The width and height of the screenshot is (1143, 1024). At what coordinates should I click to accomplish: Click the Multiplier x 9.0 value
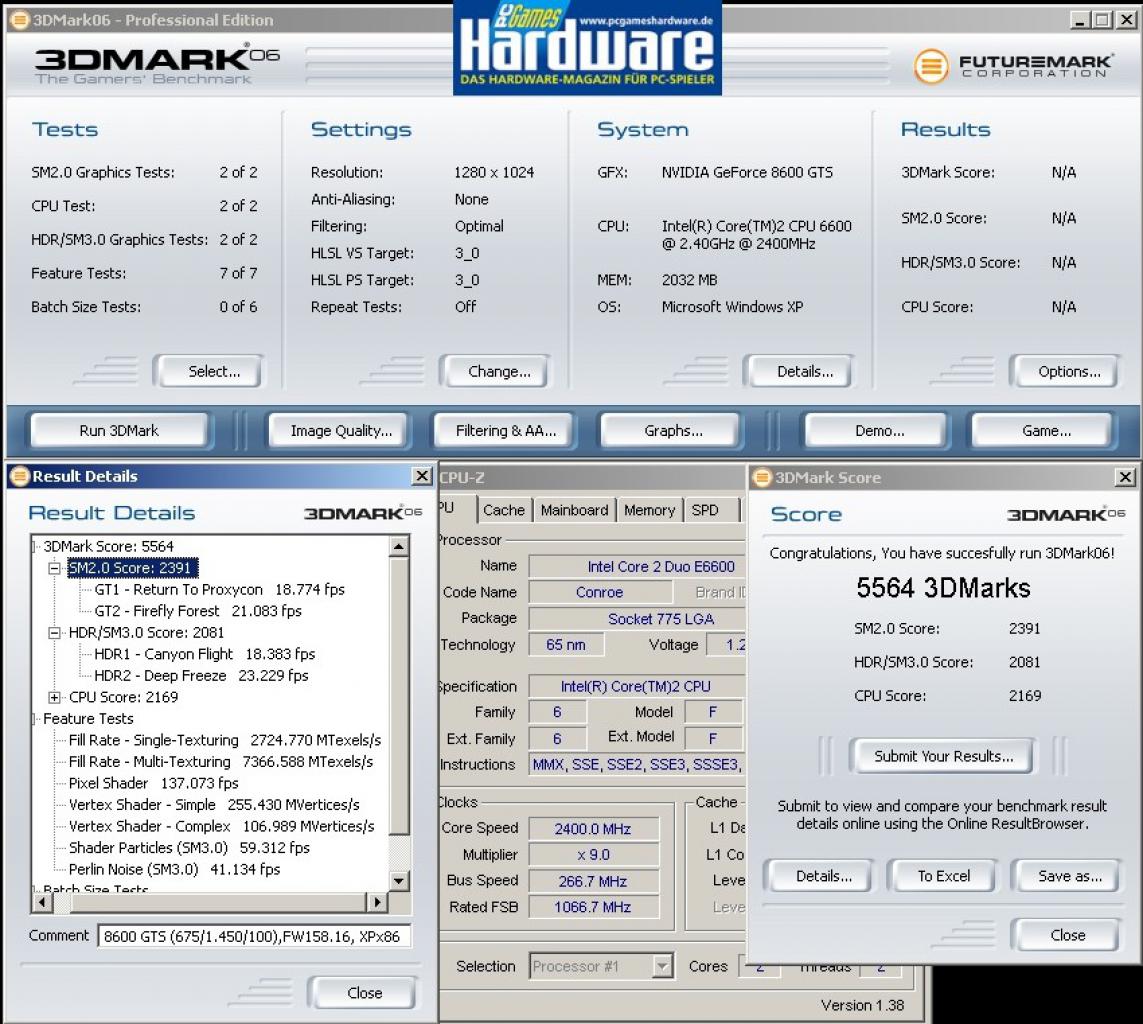[x=593, y=854]
